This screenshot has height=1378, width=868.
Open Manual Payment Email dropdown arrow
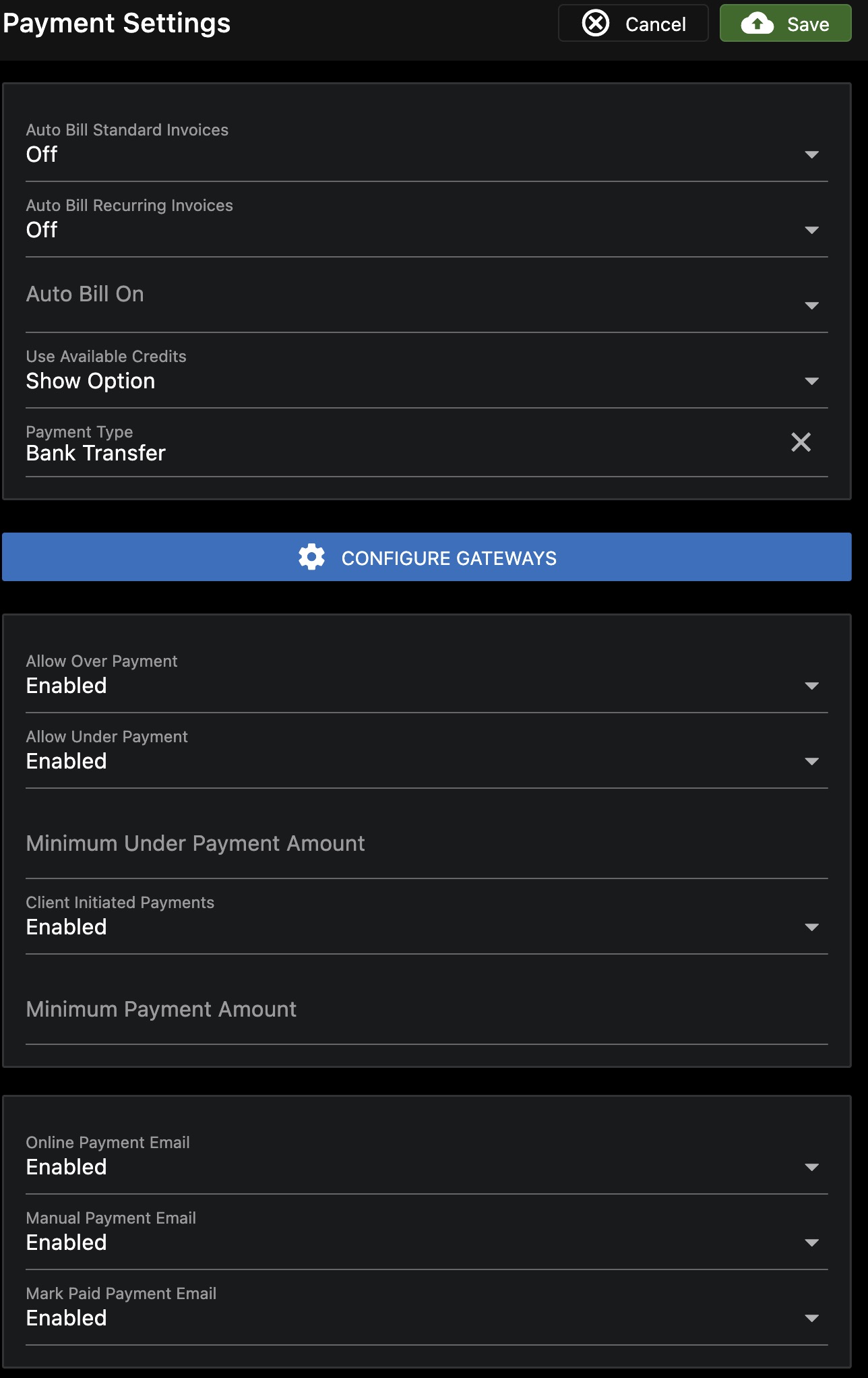812,1243
